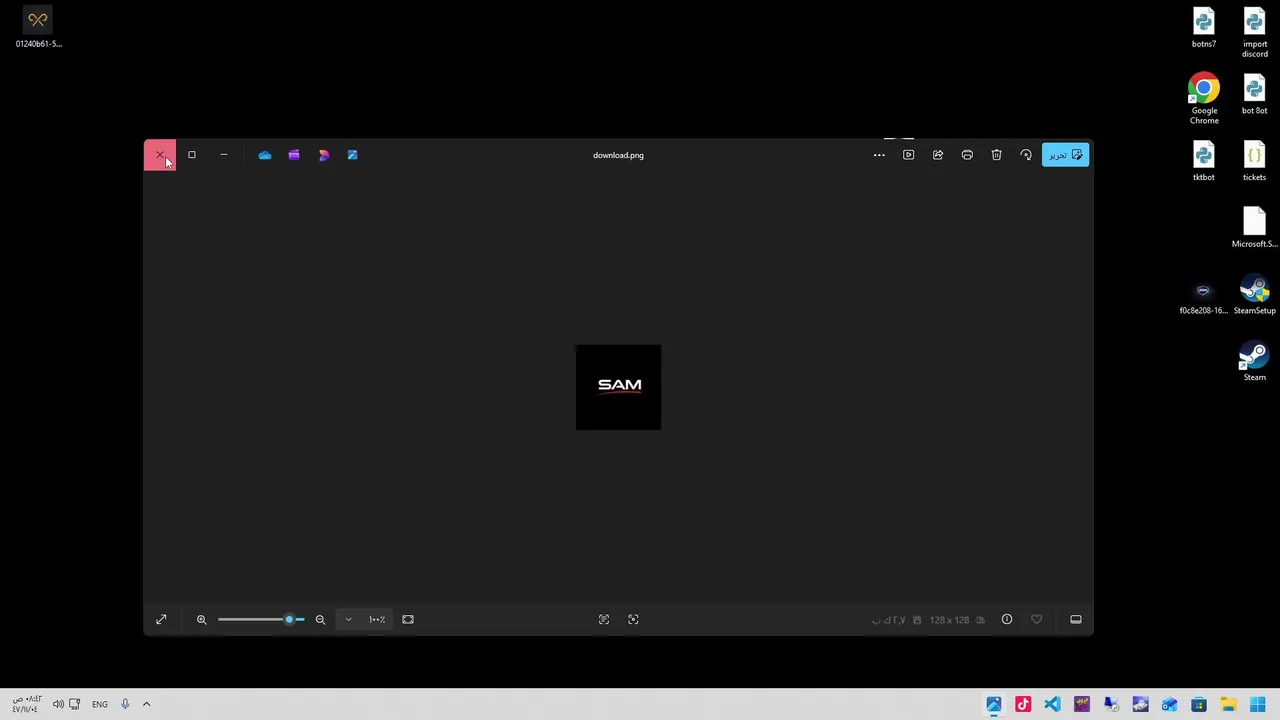Open the Steam desktop shortcut
1280x720 pixels.
(x=1254, y=362)
